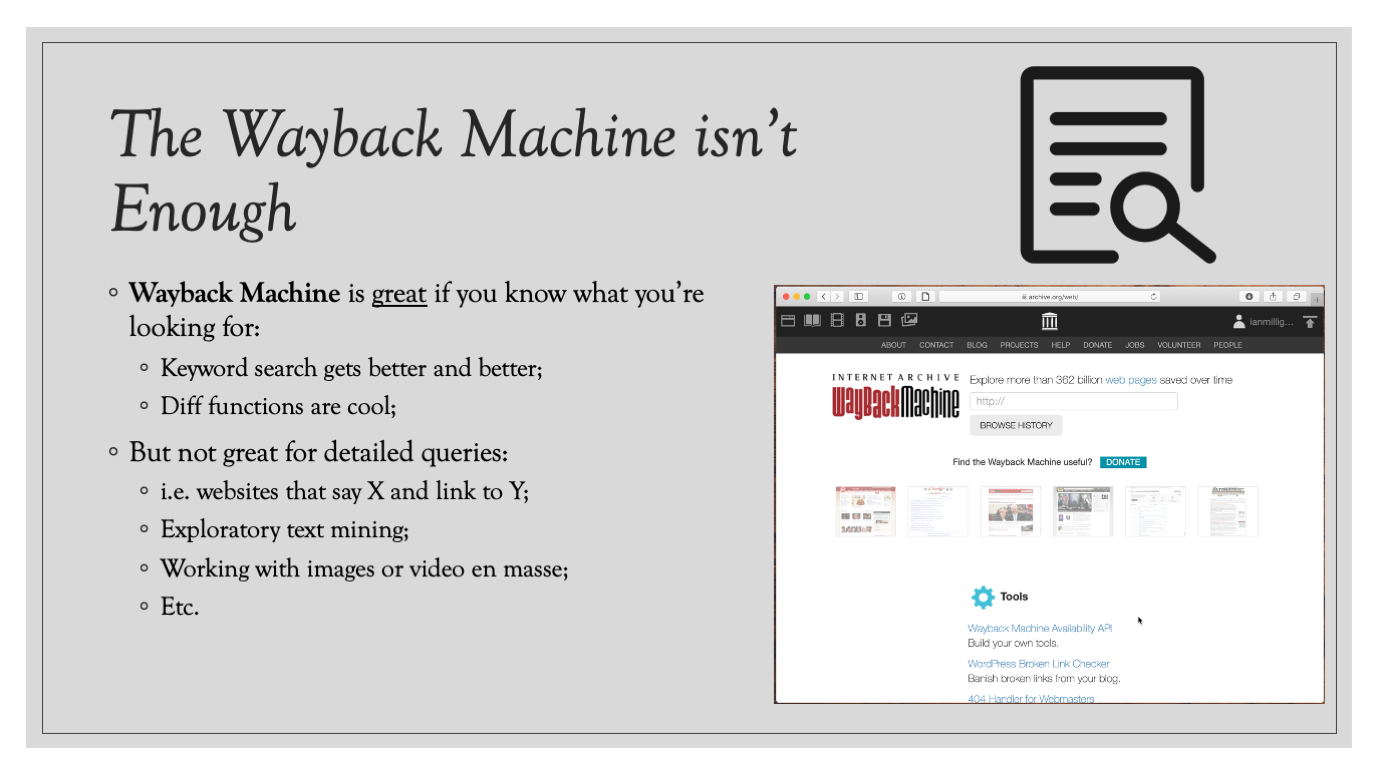This screenshot has height=775, width=1378.
Task: Click 'Build your own tools.' text
Action: point(1013,643)
